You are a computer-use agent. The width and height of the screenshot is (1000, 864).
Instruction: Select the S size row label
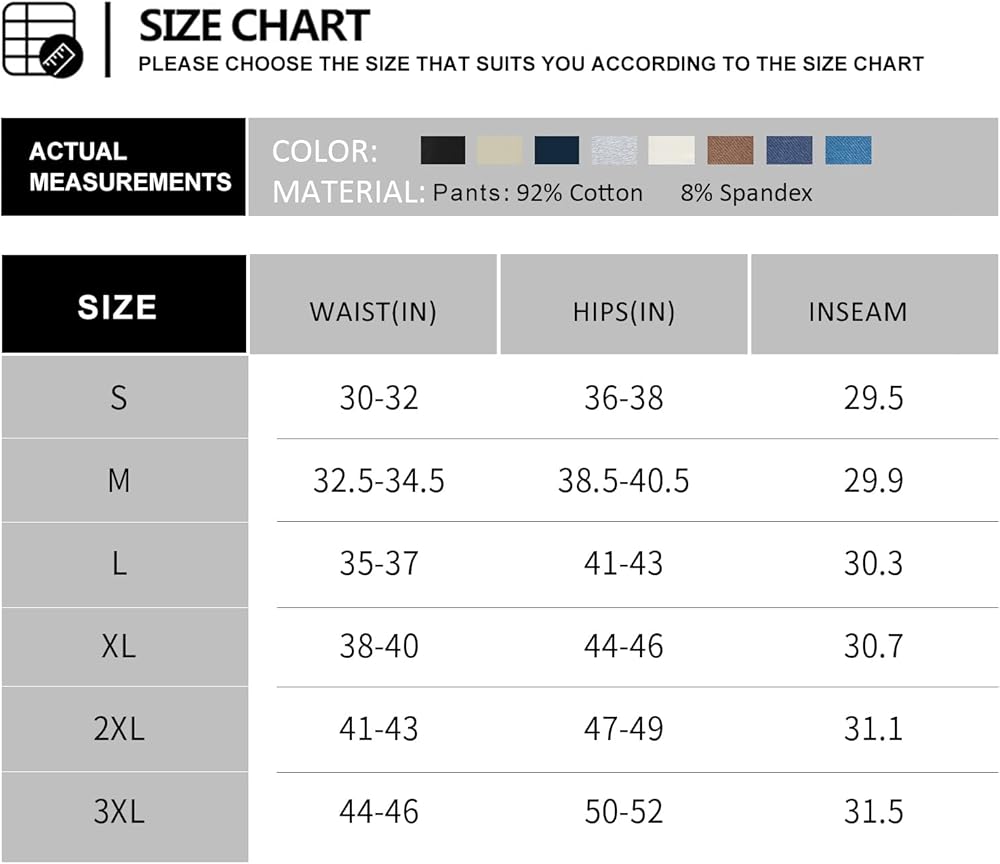(119, 398)
